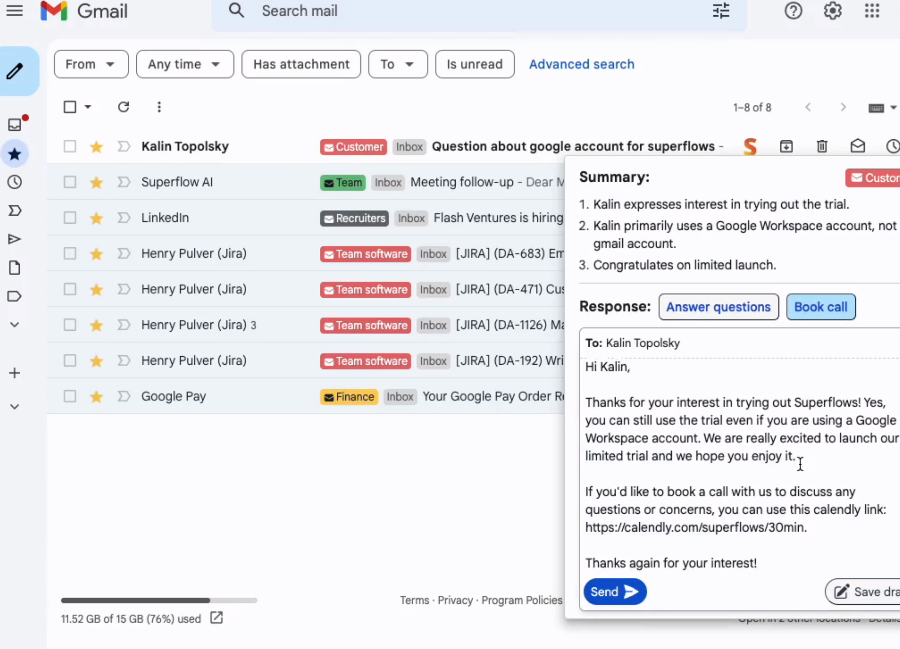Screen dimensions: 900x649
Task: Unstar the Google Pay email
Action: [x=96, y=396]
